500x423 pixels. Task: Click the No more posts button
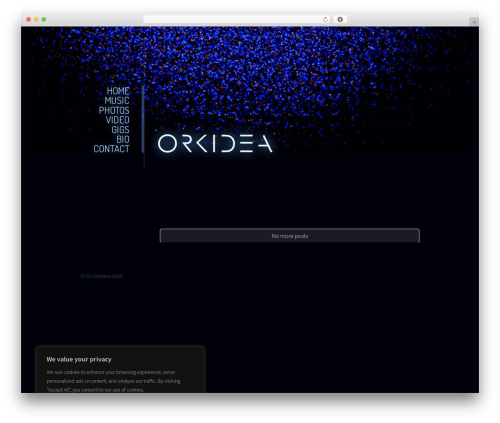coord(290,236)
